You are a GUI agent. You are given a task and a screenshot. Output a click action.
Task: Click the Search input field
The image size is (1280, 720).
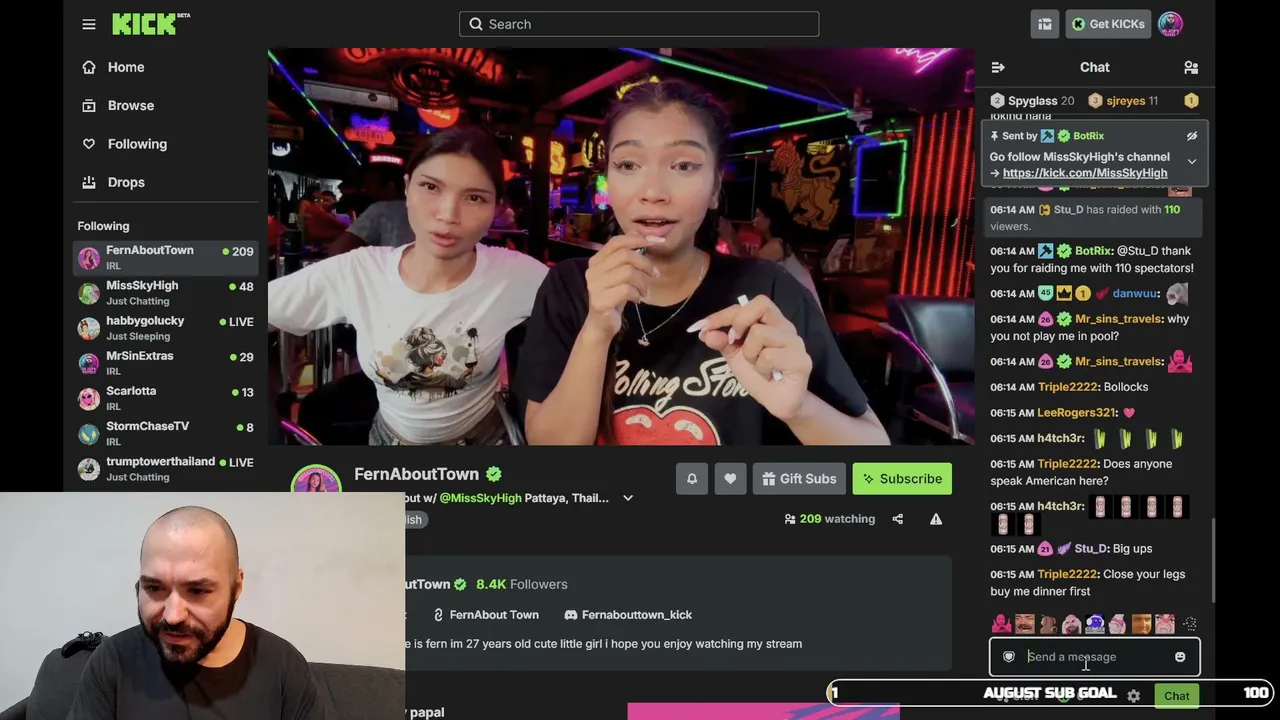pyautogui.click(x=639, y=24)
